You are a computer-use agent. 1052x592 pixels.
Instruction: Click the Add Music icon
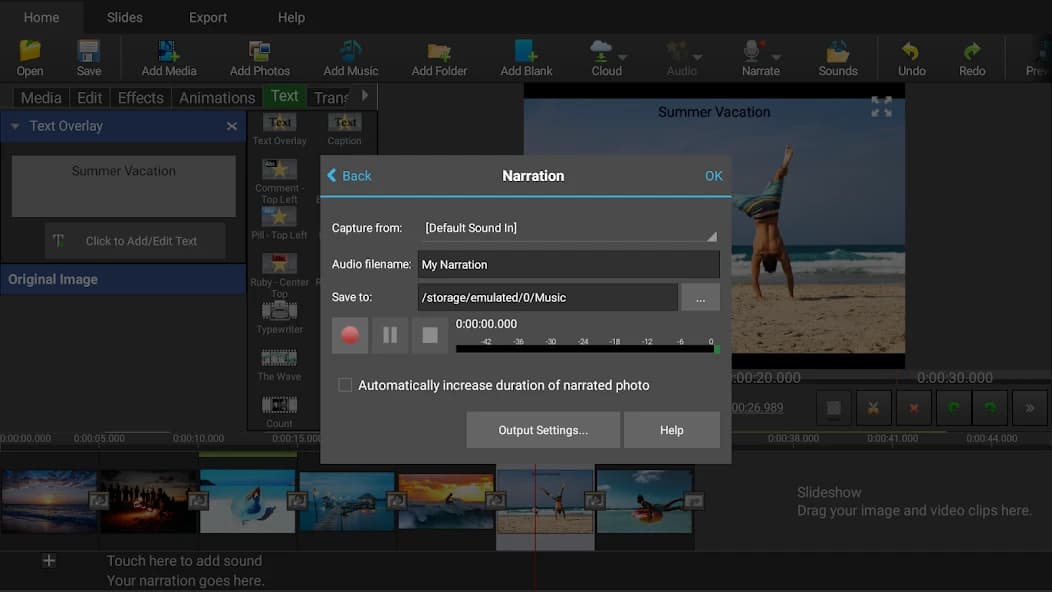pos(350,52)
